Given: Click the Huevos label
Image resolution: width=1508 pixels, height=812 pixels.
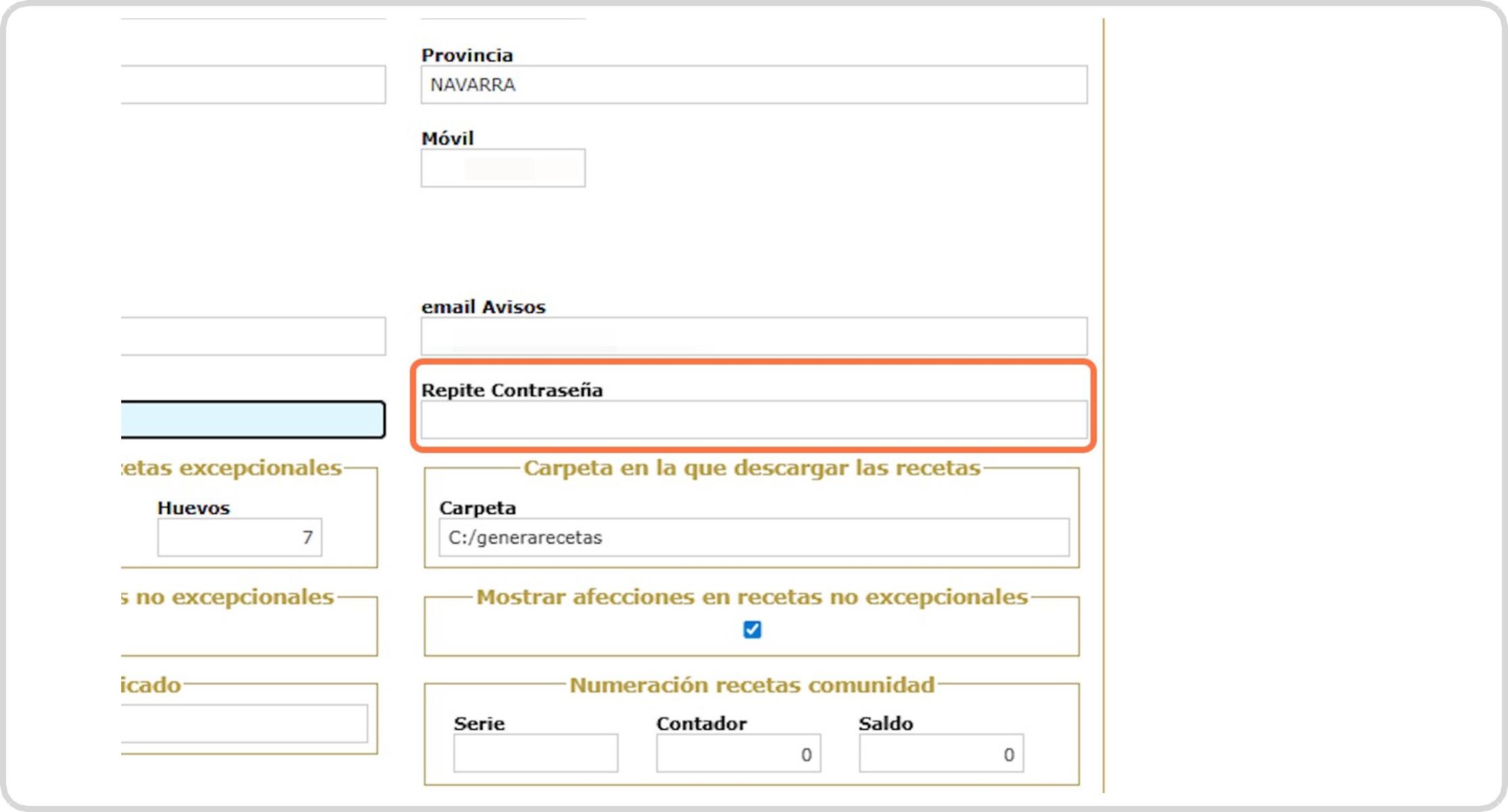Looking at the screenshot, I should click(x=194, y=508).
